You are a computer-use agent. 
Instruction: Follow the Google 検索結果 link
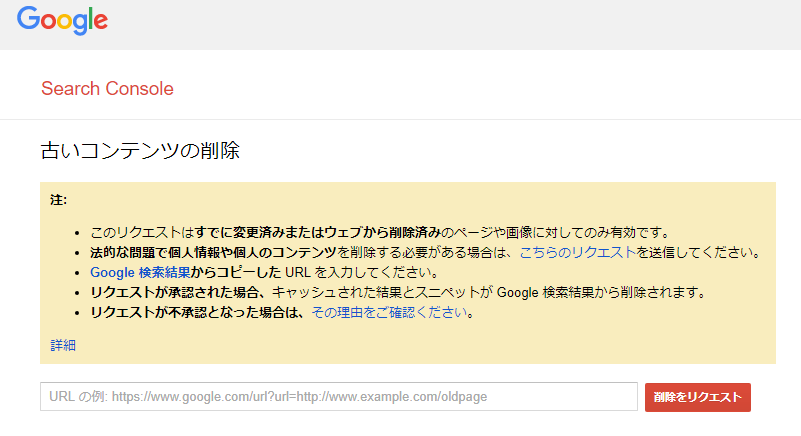coord(140,272)
